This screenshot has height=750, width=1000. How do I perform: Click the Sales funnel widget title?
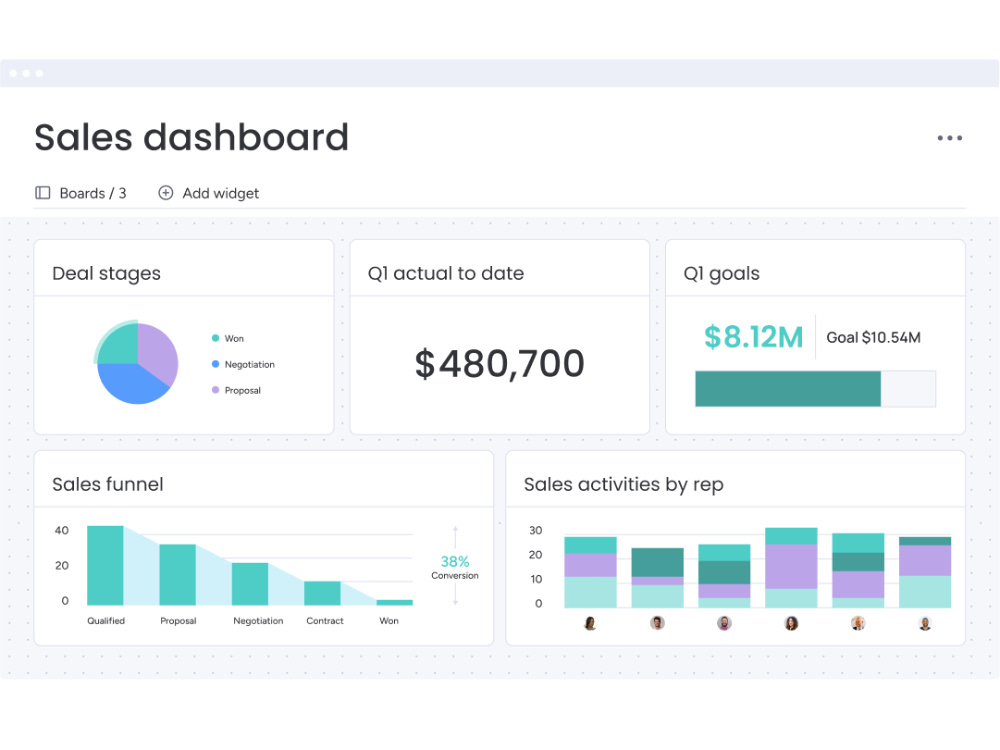[x=108, y=485]
